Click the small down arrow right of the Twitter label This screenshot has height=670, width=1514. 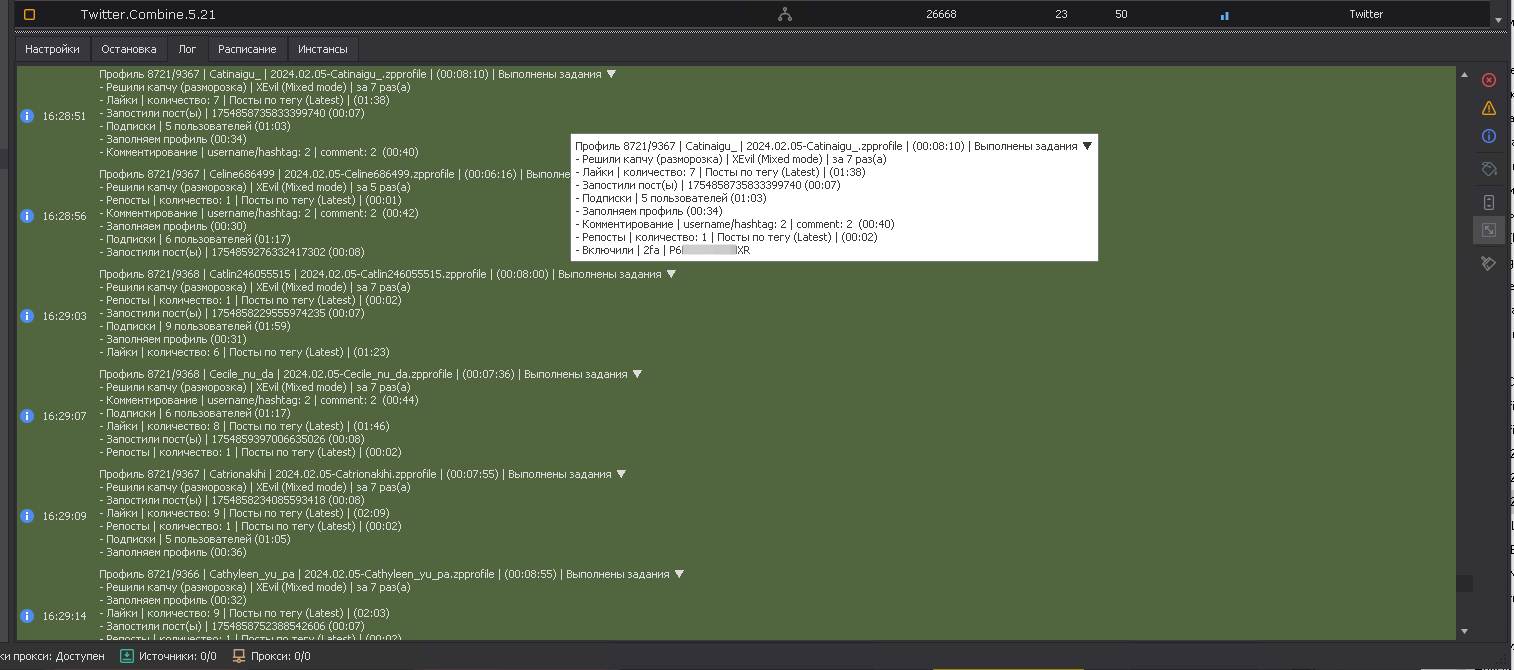1497,19
